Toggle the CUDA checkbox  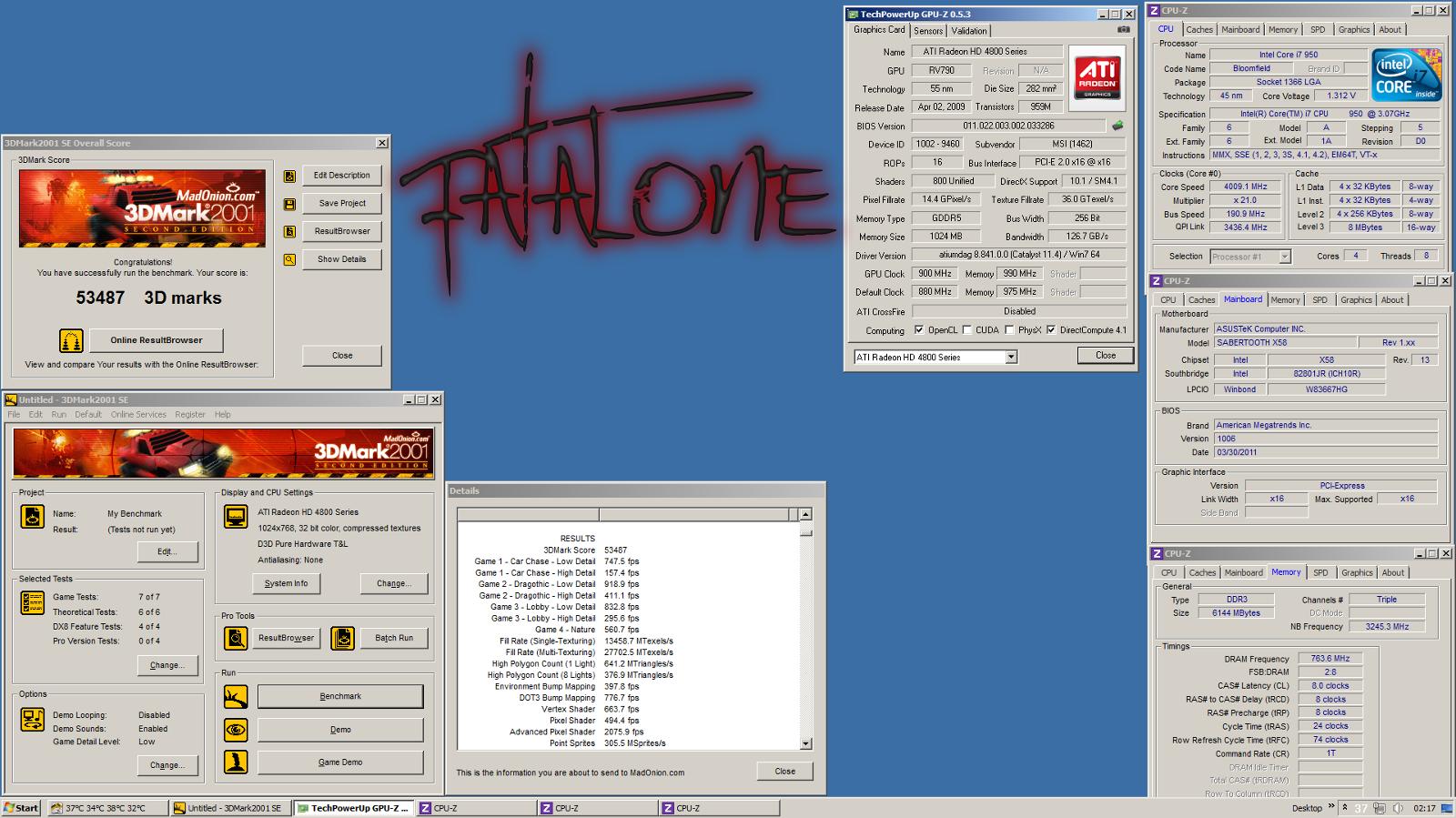pyautogui.click(x=966, y=330)
